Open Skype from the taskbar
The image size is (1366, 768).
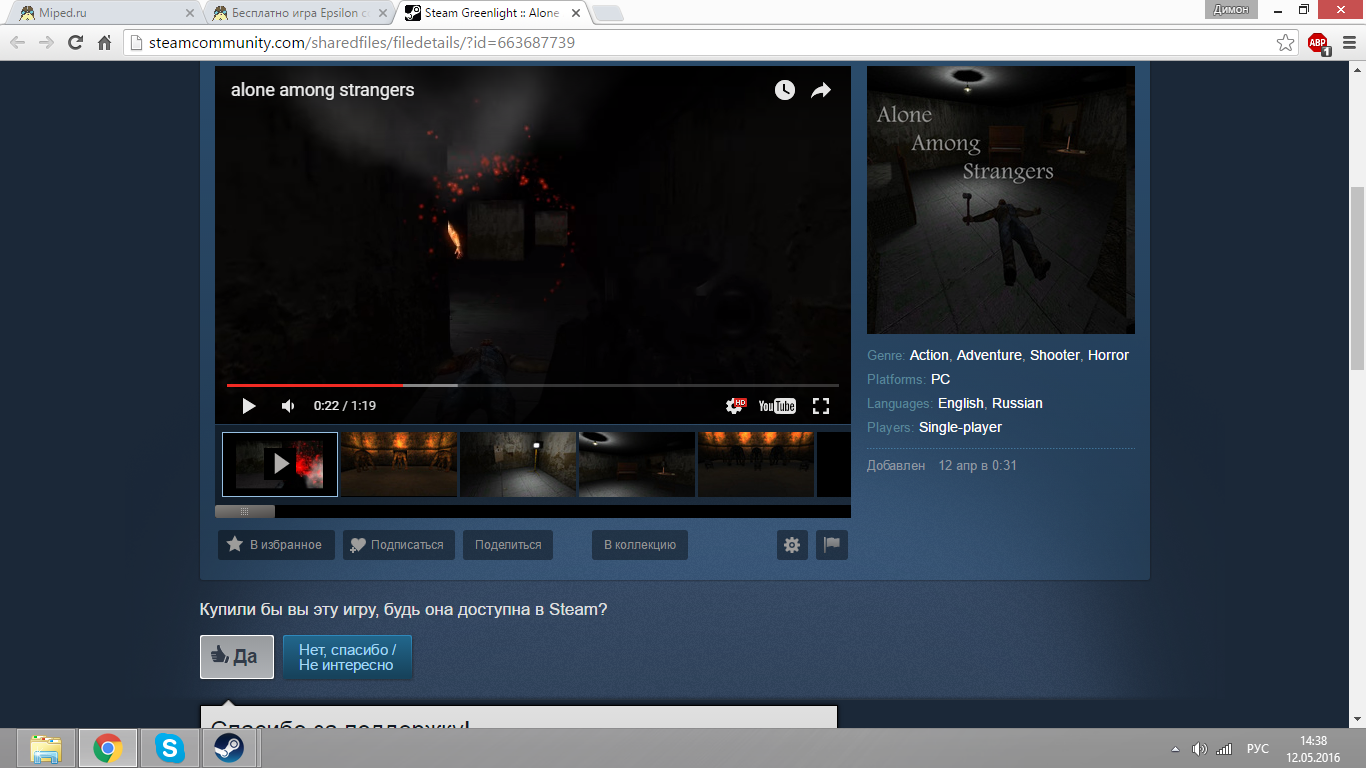[170, 748]
